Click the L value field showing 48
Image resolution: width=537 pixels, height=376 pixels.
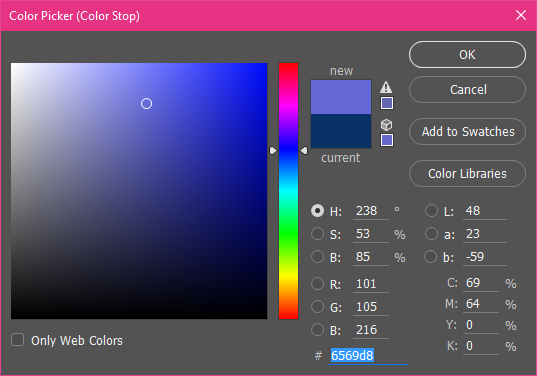(x=485, y=211)
